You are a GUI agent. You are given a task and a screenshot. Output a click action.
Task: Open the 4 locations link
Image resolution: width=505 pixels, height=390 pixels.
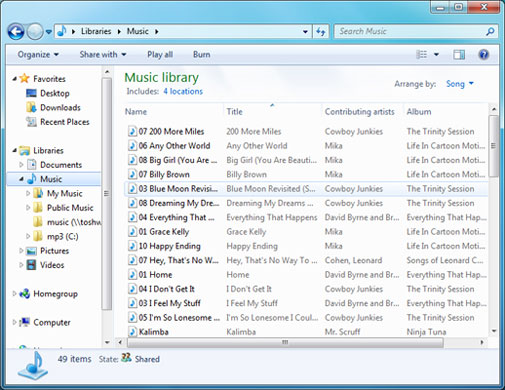(x=183, y=91)
